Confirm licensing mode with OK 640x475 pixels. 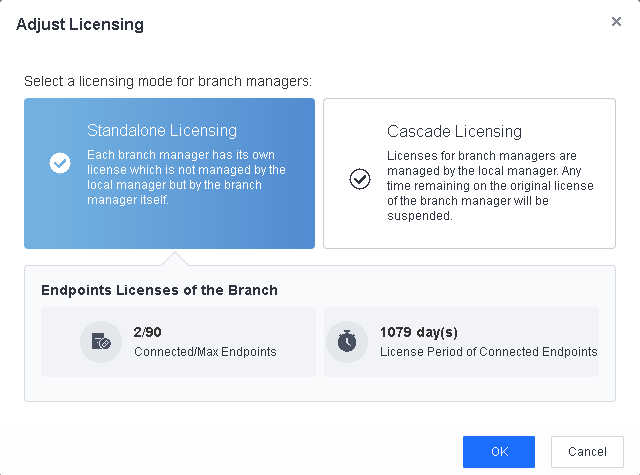click(499, 452)
